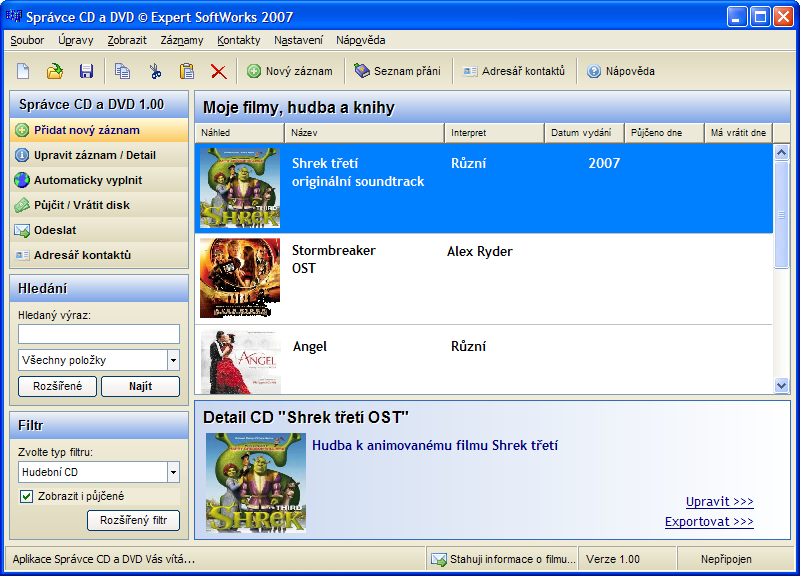Click the Cut scissors icon
Image resolution: width=800 pixels, height=576 pixels.
coord(155,71)
